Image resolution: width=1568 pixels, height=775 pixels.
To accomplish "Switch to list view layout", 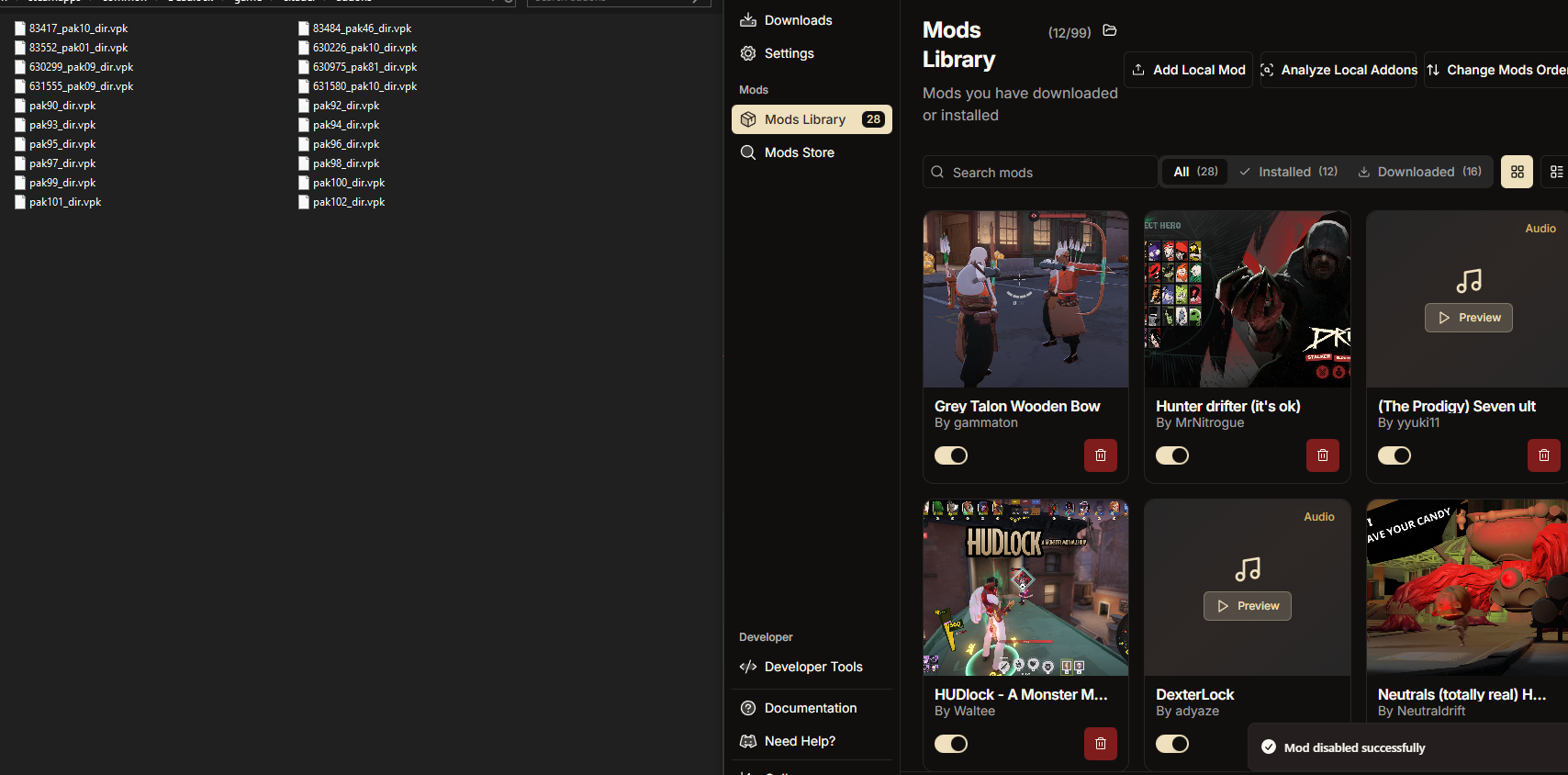I will click(1555, 172).
